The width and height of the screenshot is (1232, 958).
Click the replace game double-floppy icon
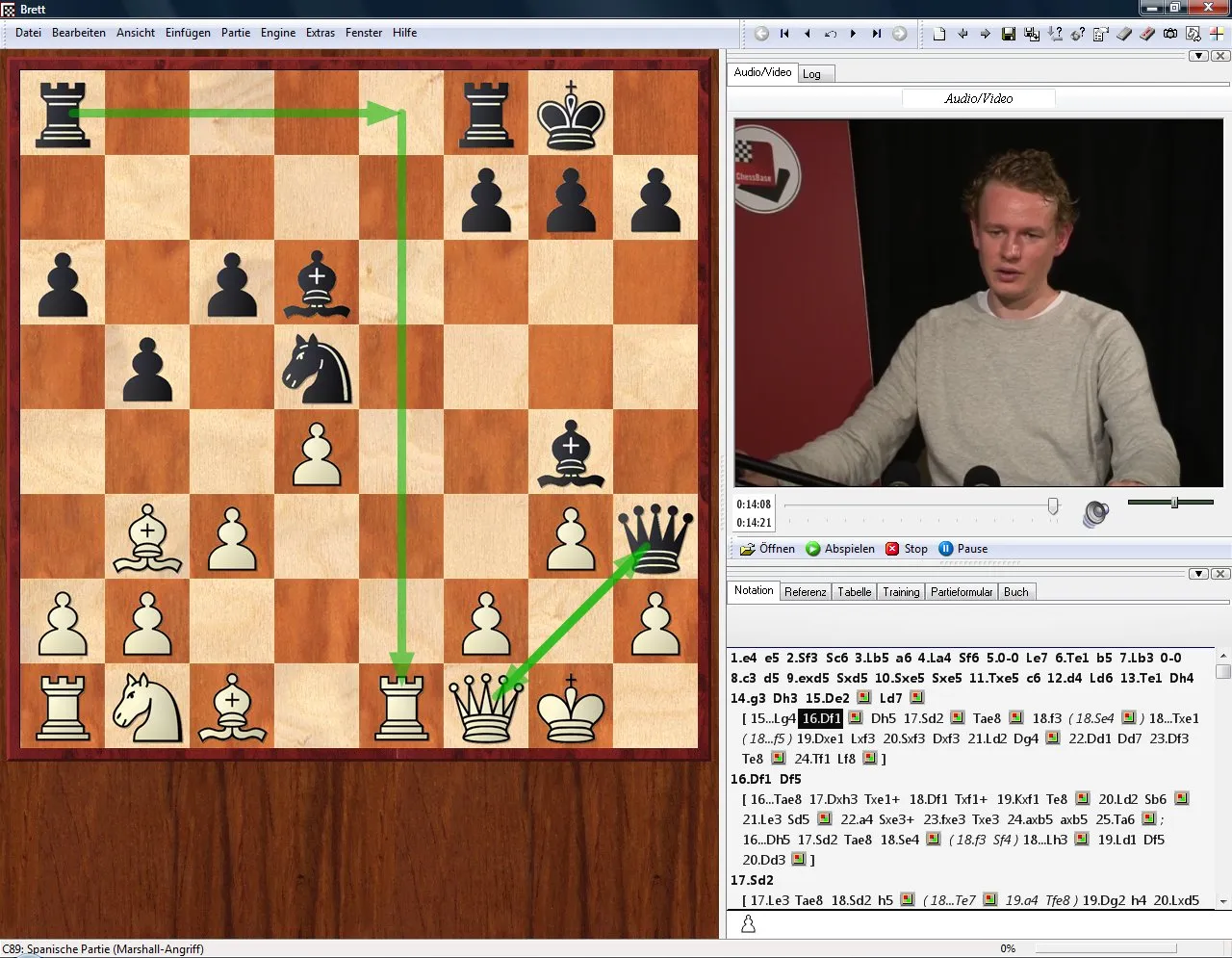(1032, 34)
